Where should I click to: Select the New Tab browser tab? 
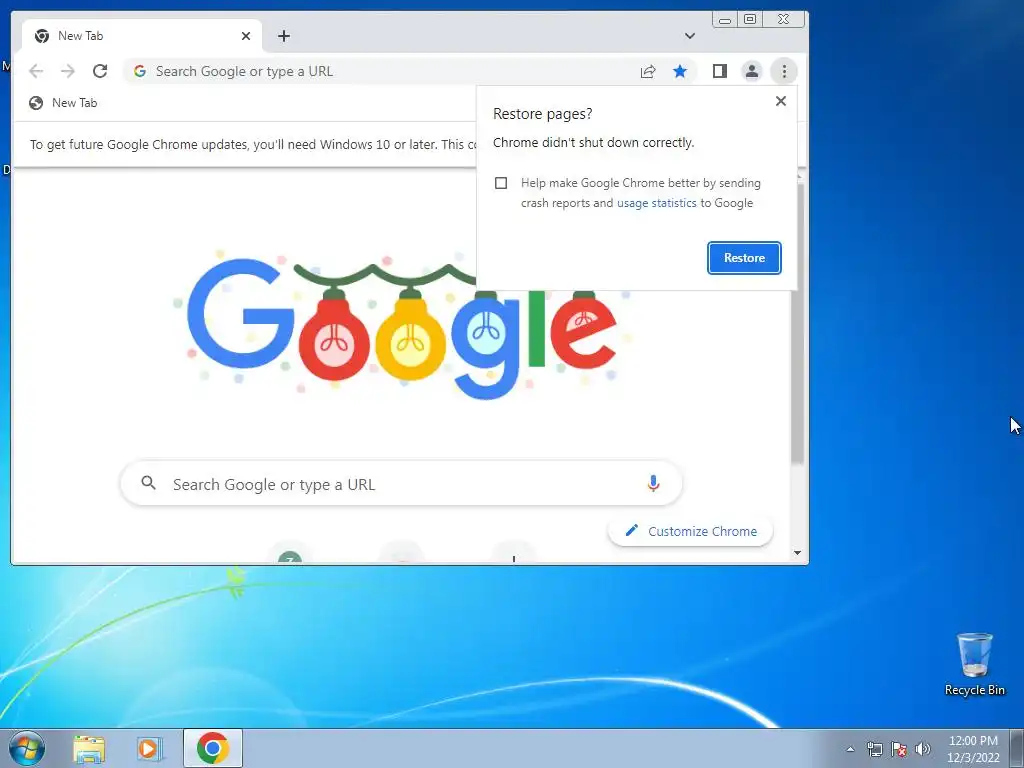click(x=142, y=36)
